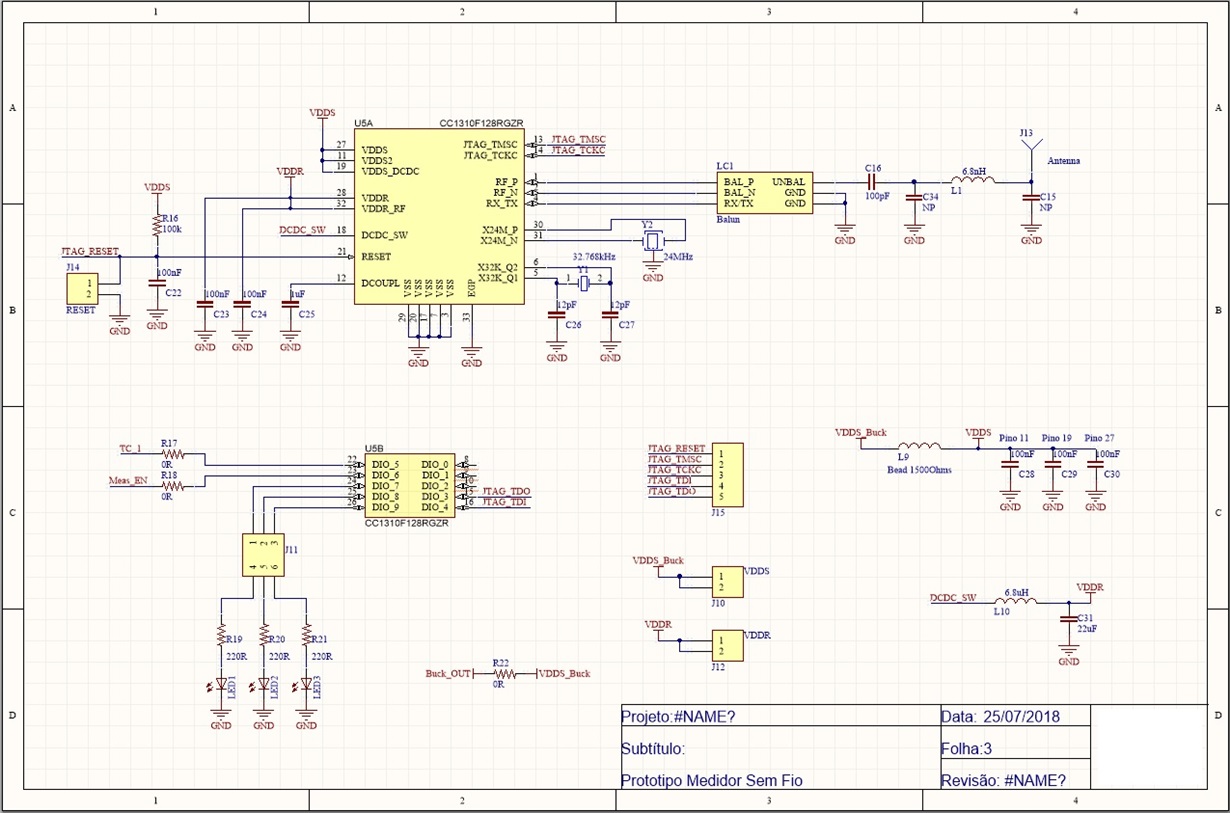The height and width of the screenshot is (813, 1230).
Task: Click the Y1 32.768kHz crystal
Action: pos(584,281)
